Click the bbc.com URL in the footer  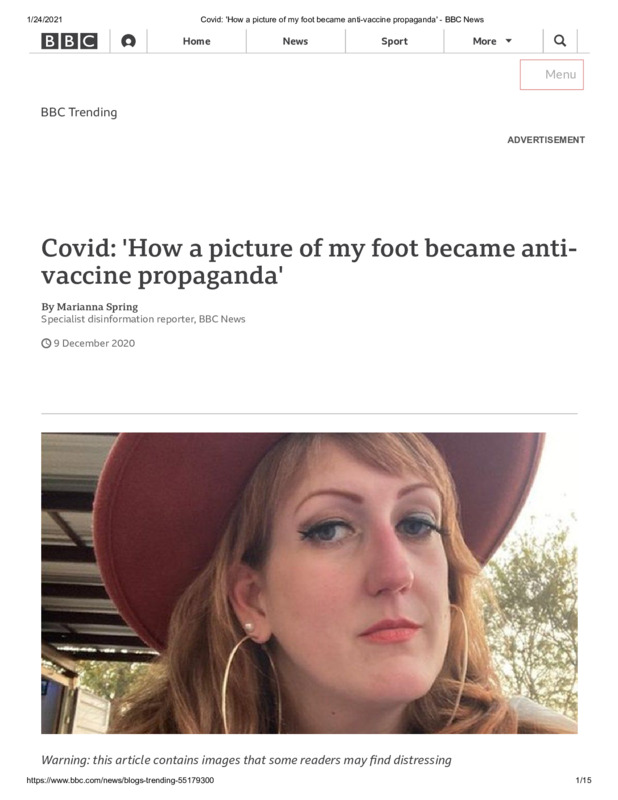coord(120,780)
